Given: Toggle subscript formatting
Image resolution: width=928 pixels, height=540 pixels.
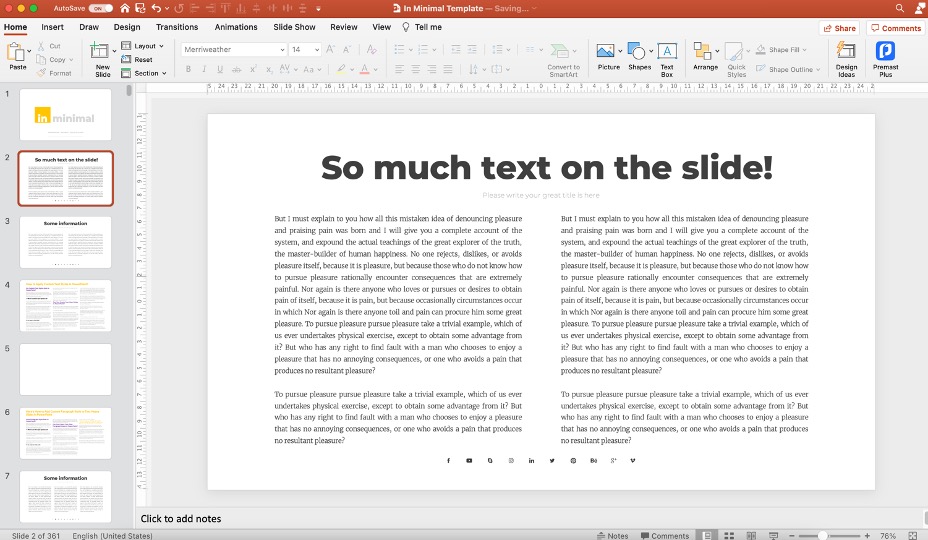Looking at the screenshot, I should [x=269, y=69].
